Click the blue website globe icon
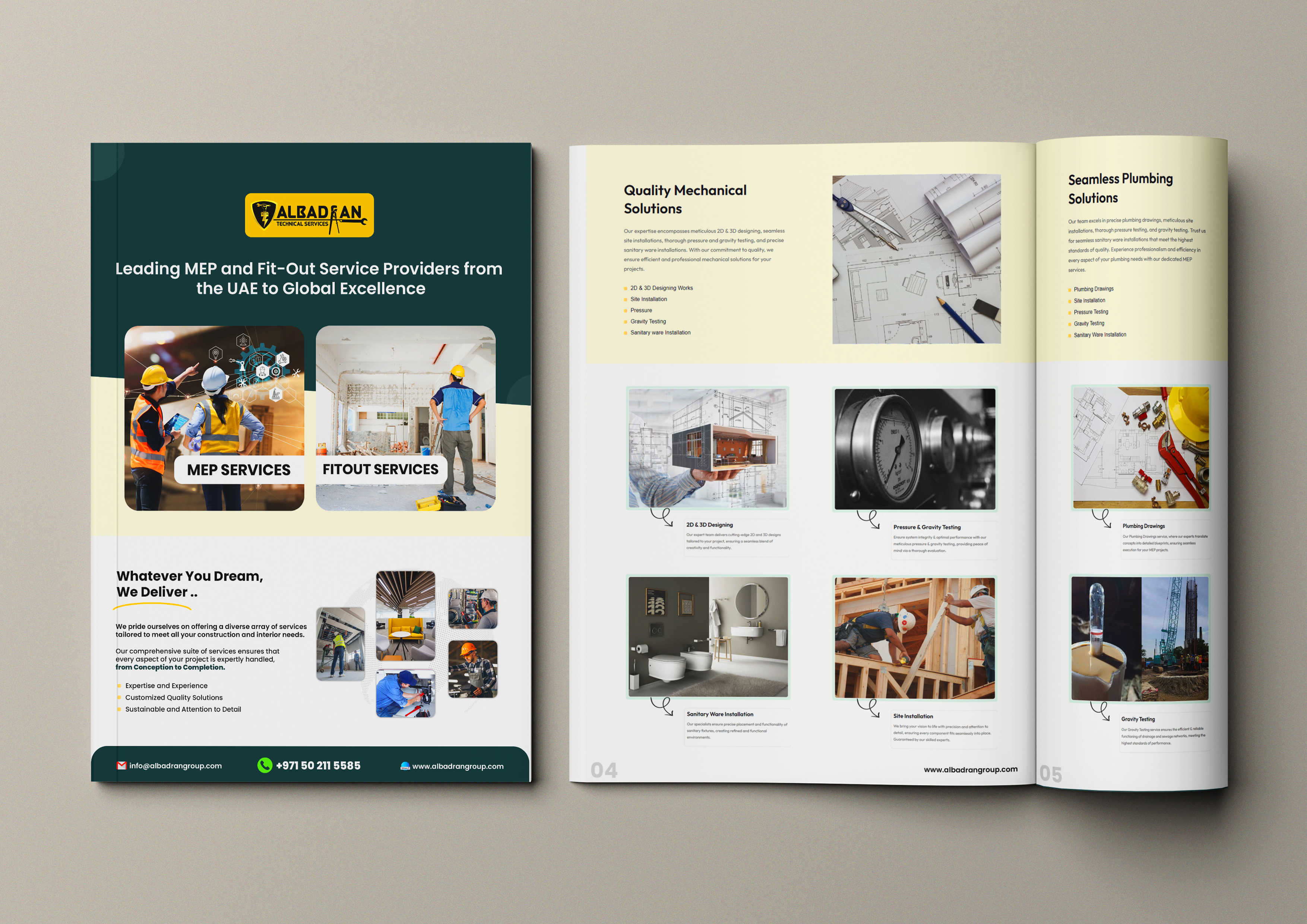This screenshot has width=1307, height=924. (x=405, y=766)
